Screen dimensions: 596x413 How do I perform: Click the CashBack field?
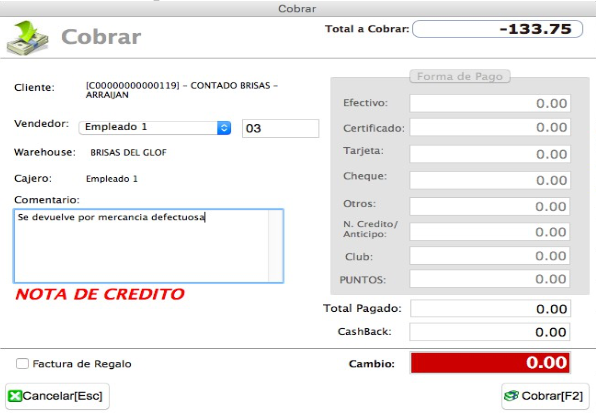[x=490, y=332]
